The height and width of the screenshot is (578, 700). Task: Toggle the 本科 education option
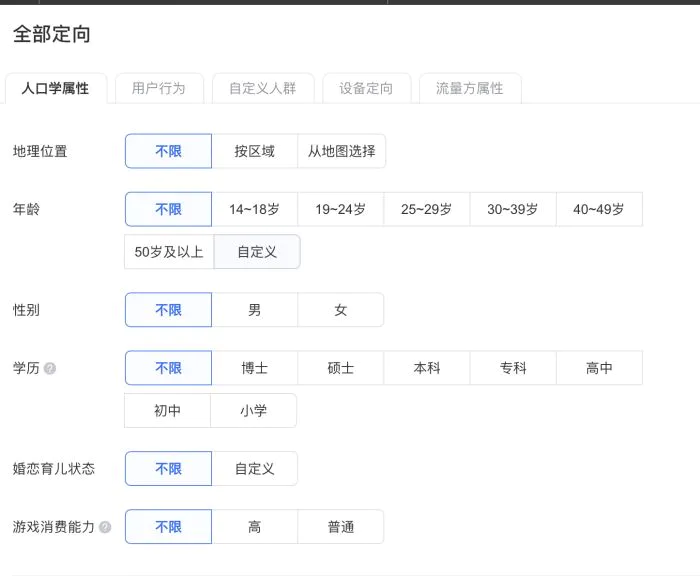(427, 368)
